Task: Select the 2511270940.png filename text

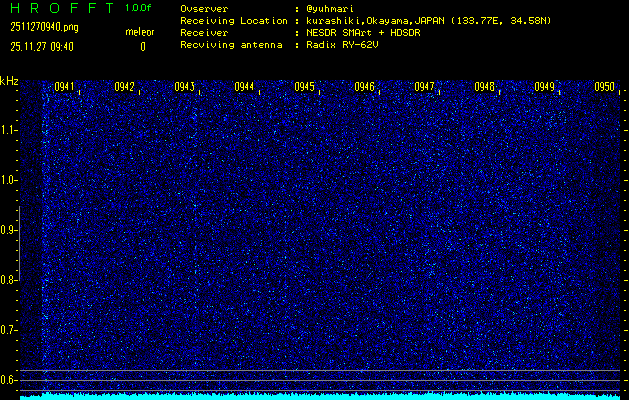Action: click(44, 27)
